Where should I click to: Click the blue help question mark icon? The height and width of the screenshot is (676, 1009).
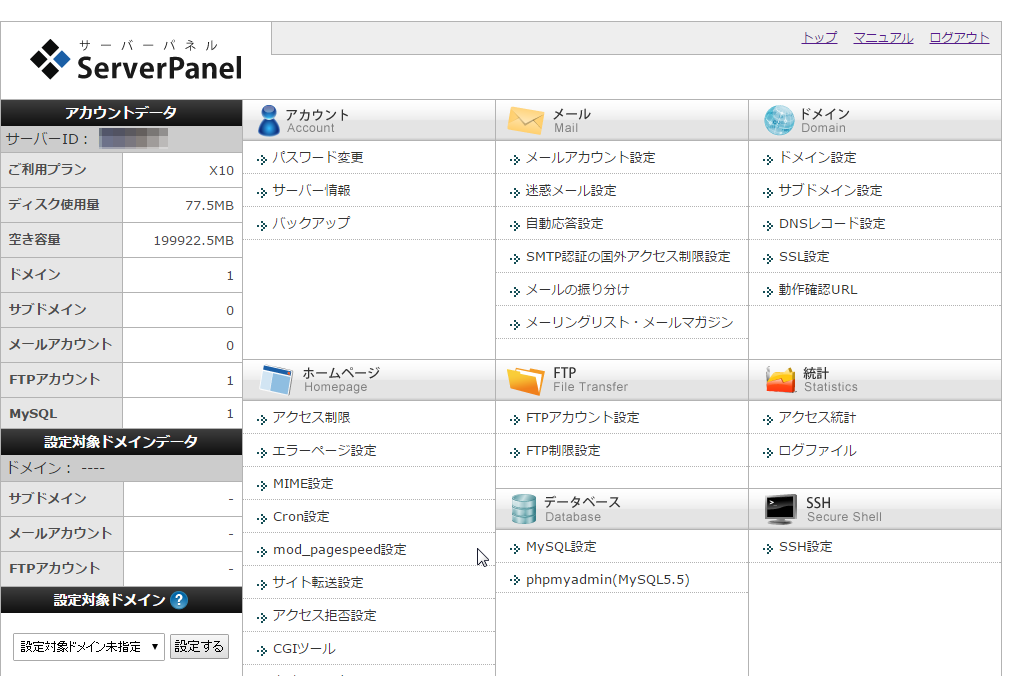tap(179, 600)
